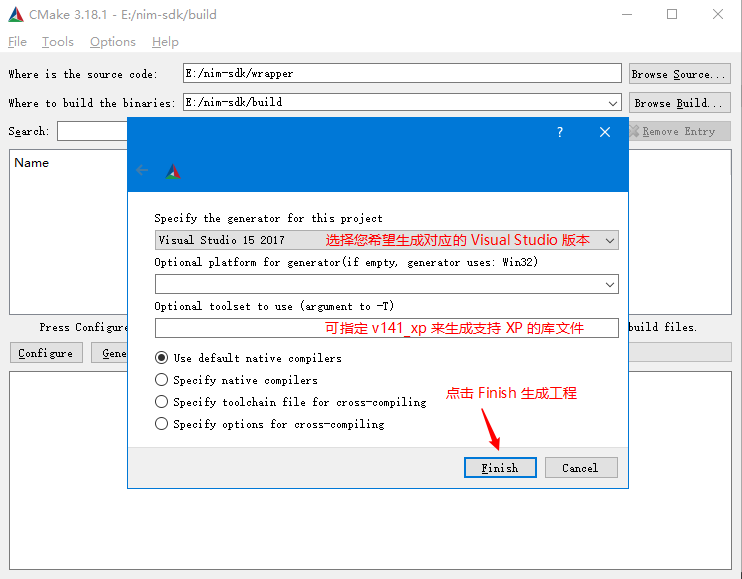Close the generator dialog with X
Viewport: 742px width, 579px height.
(x=605, y=132)
